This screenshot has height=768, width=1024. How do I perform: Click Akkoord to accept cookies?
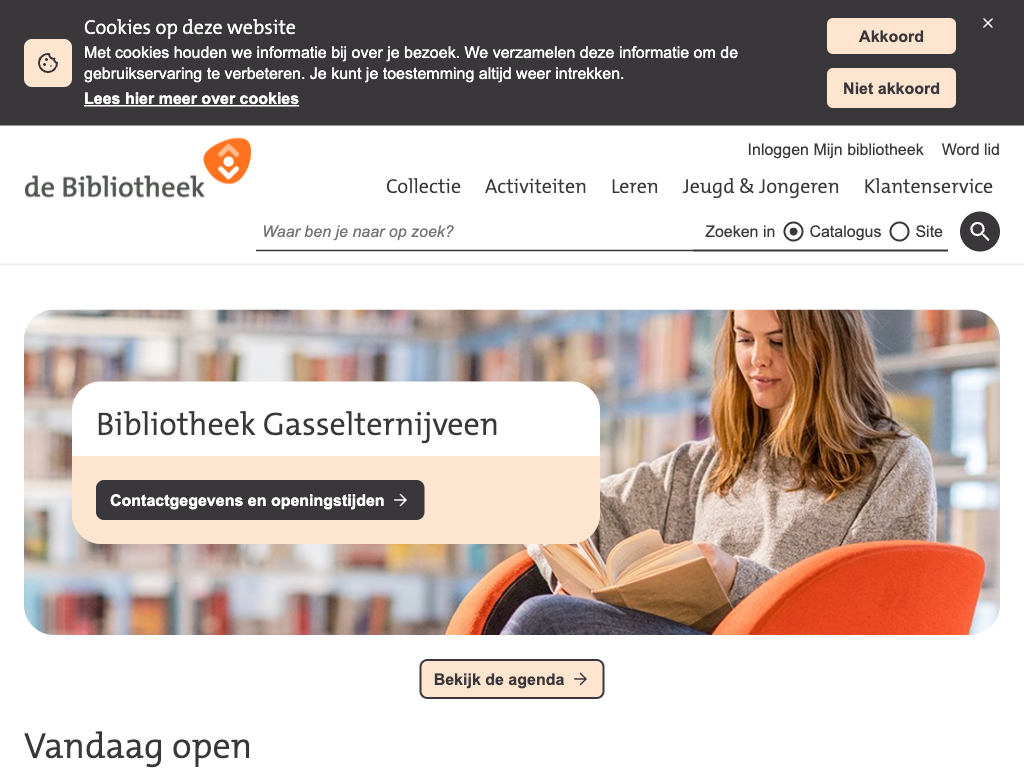point(891,36)
